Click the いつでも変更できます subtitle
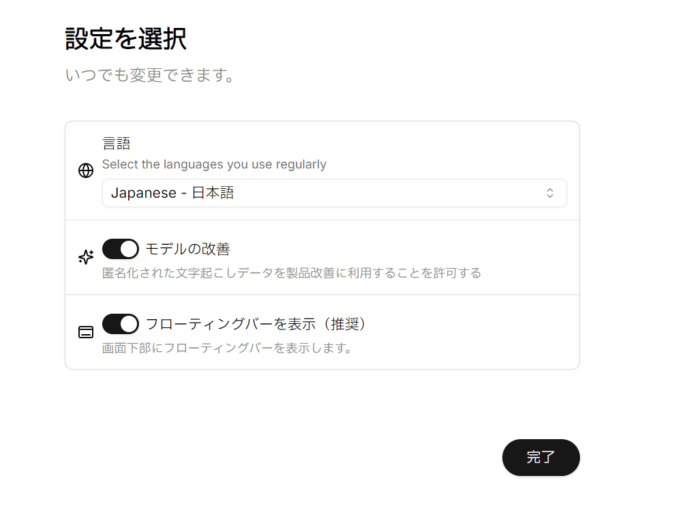The image size is (700, 506). pyautogui.click(x=149, y=75)
